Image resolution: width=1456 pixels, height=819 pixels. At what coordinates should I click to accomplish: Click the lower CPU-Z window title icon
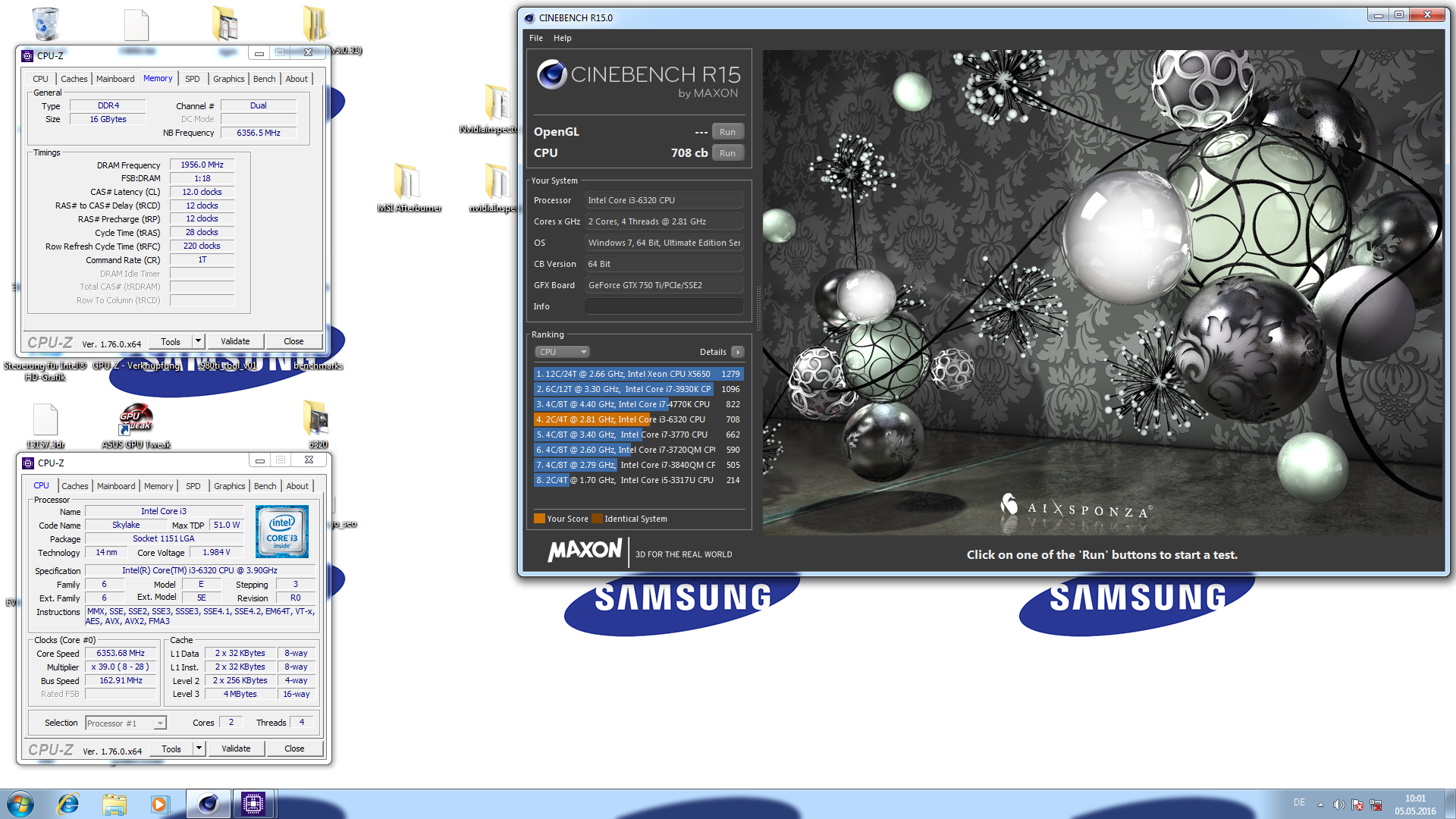pos(28,463)
